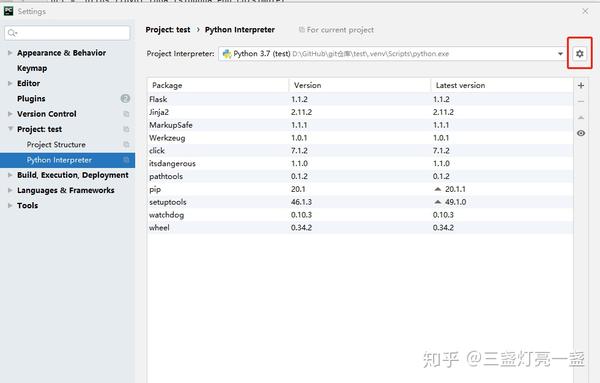600x383 pixels.
Task: Expand the Languages & Frameworks section
Action: (10, 190)
